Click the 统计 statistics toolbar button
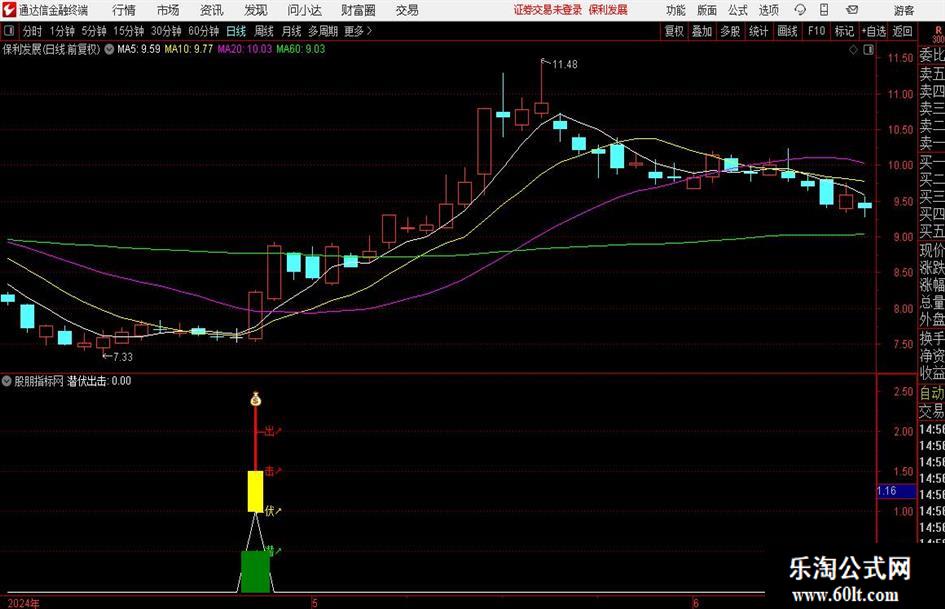Viewport: 945px width, 609px height. click(x=758, y=31)
